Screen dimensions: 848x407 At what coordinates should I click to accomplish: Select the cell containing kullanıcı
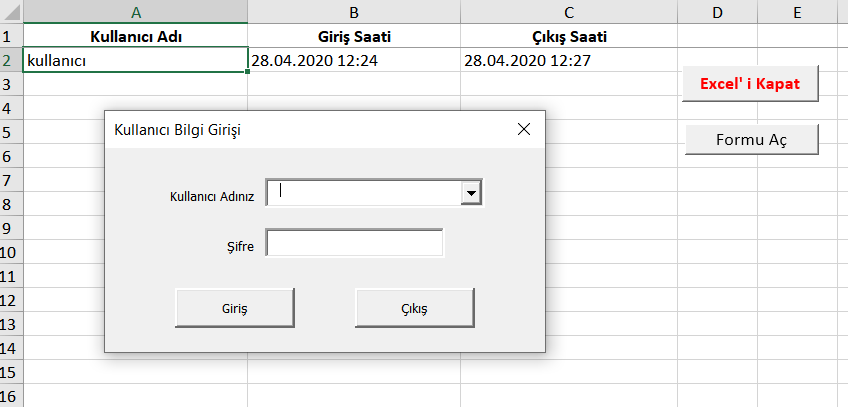coord(136,60)
